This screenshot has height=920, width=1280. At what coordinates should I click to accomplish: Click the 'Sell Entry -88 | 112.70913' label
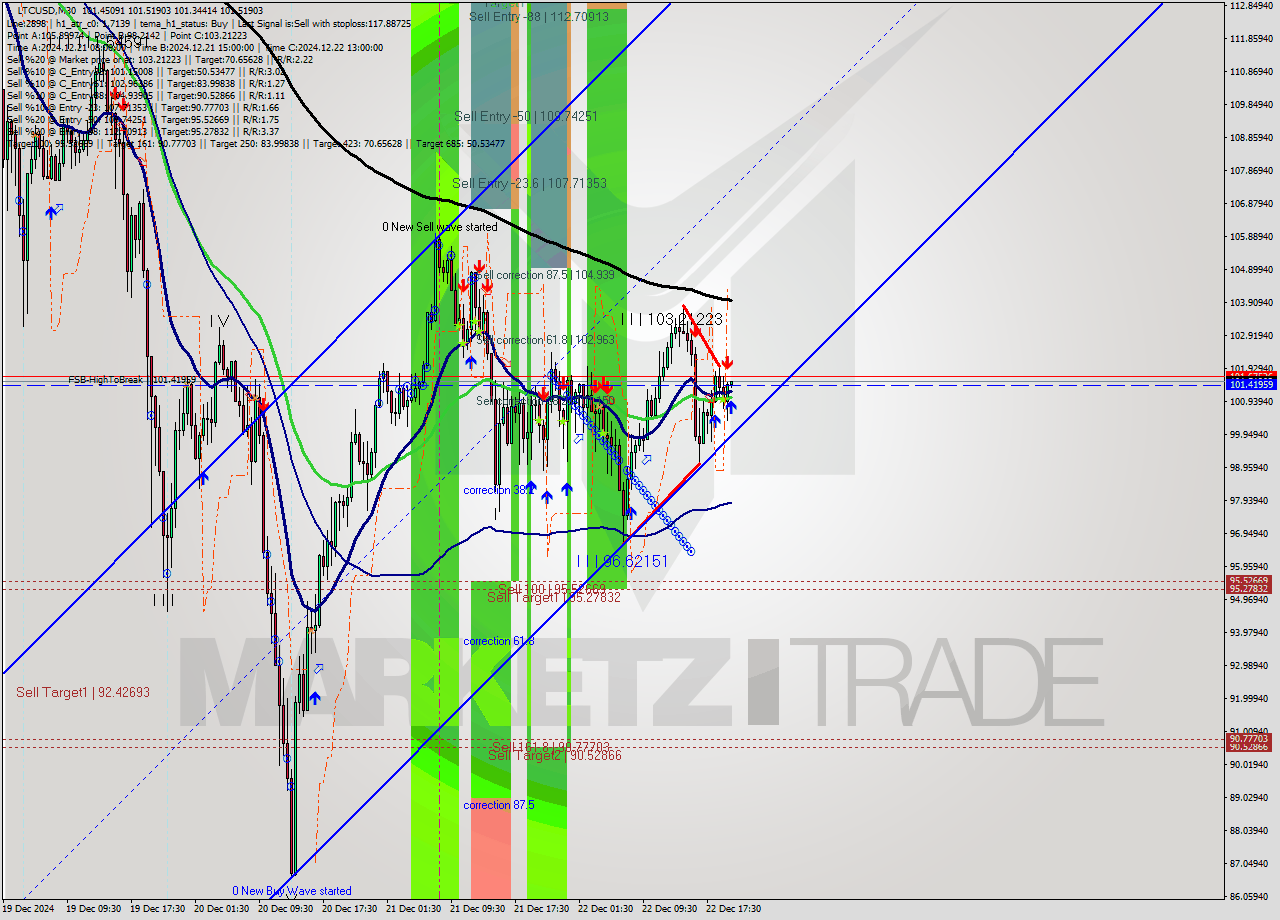click(x=539, y=16)
